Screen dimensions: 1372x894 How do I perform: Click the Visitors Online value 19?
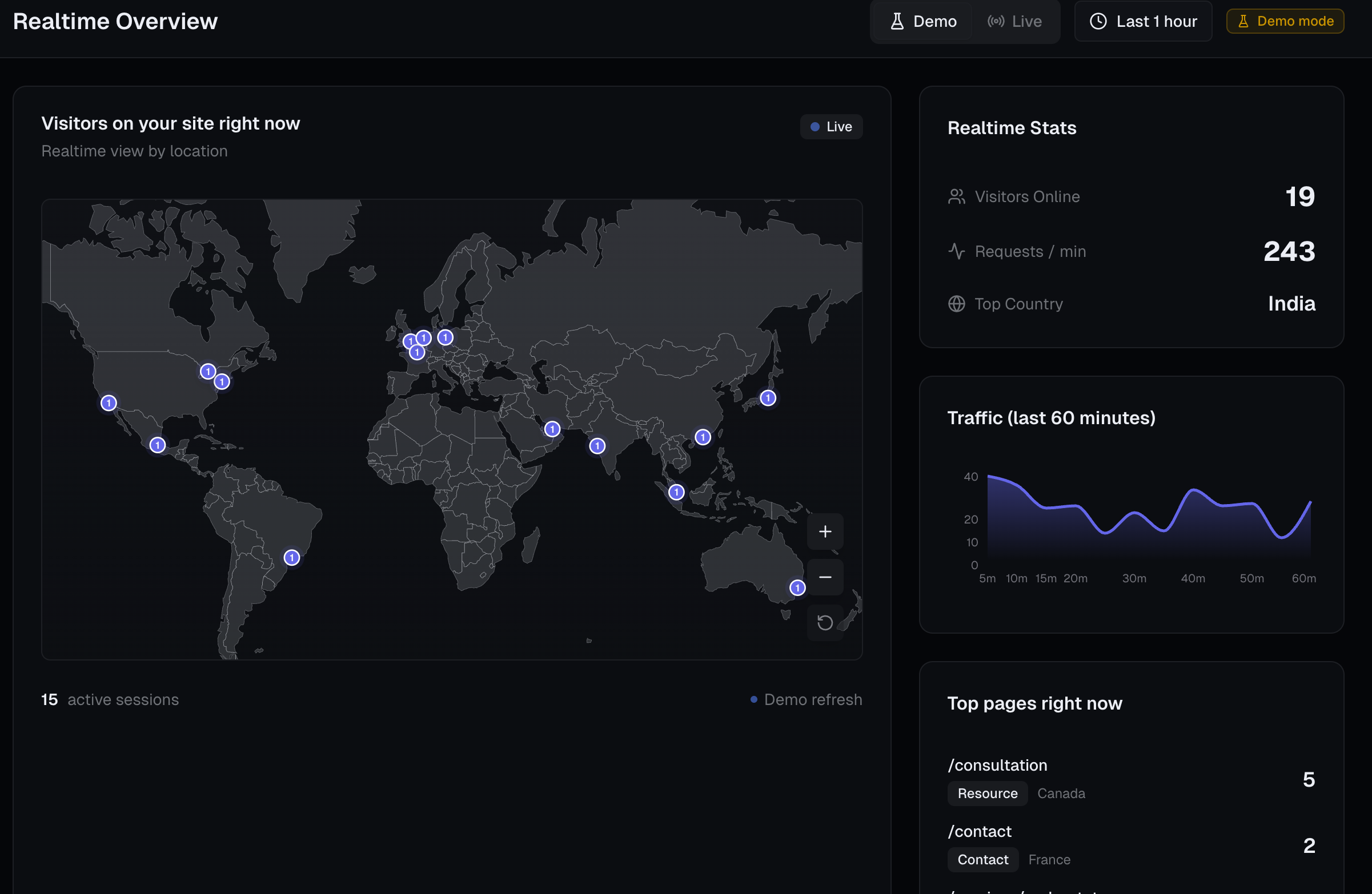click(x=1300, y=196)
